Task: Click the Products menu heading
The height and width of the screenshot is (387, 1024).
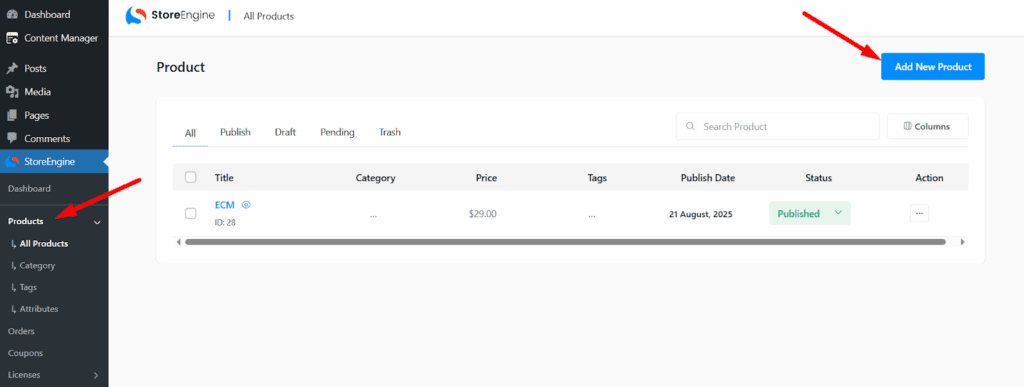Action: pyautogui.click(x=25, y=222)
